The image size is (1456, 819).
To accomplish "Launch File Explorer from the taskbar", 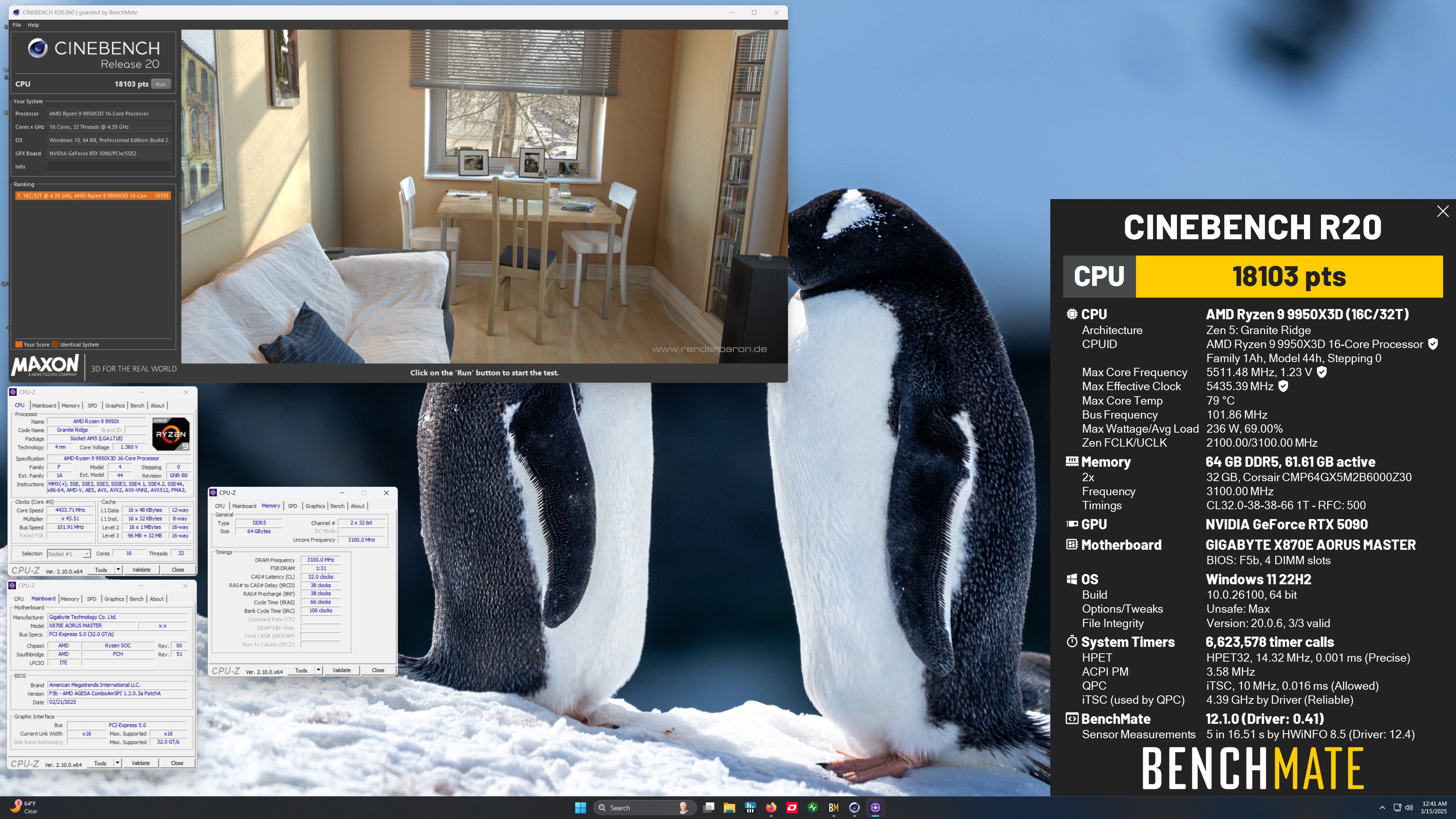I will coord(729,808).
